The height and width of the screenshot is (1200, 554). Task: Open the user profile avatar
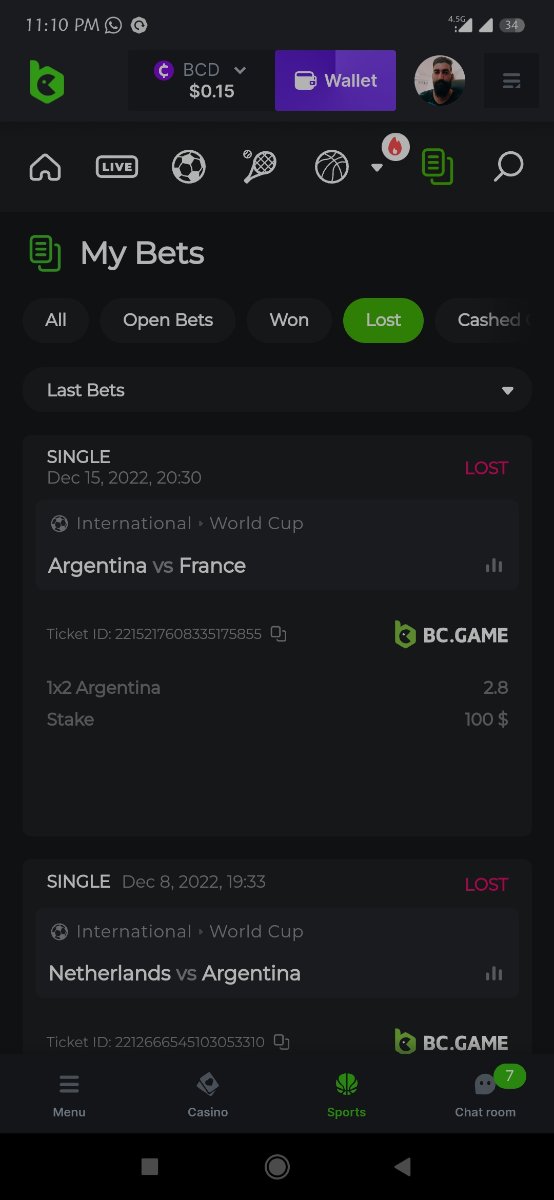pos(440,81)
